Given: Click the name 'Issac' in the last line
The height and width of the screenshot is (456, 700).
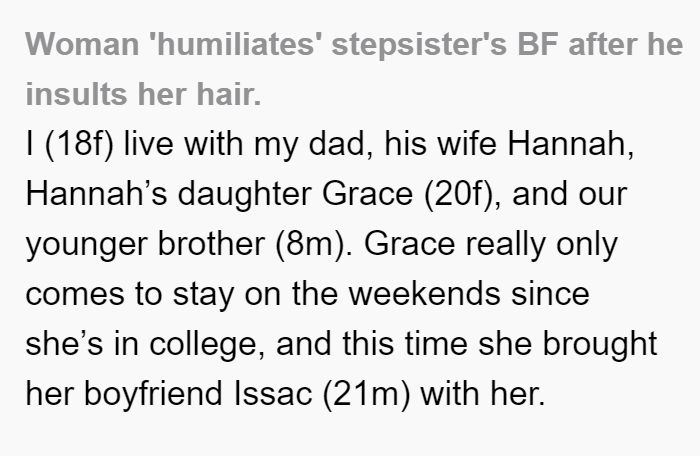Looking at the screenshot, I should click(x=272, y=394).
